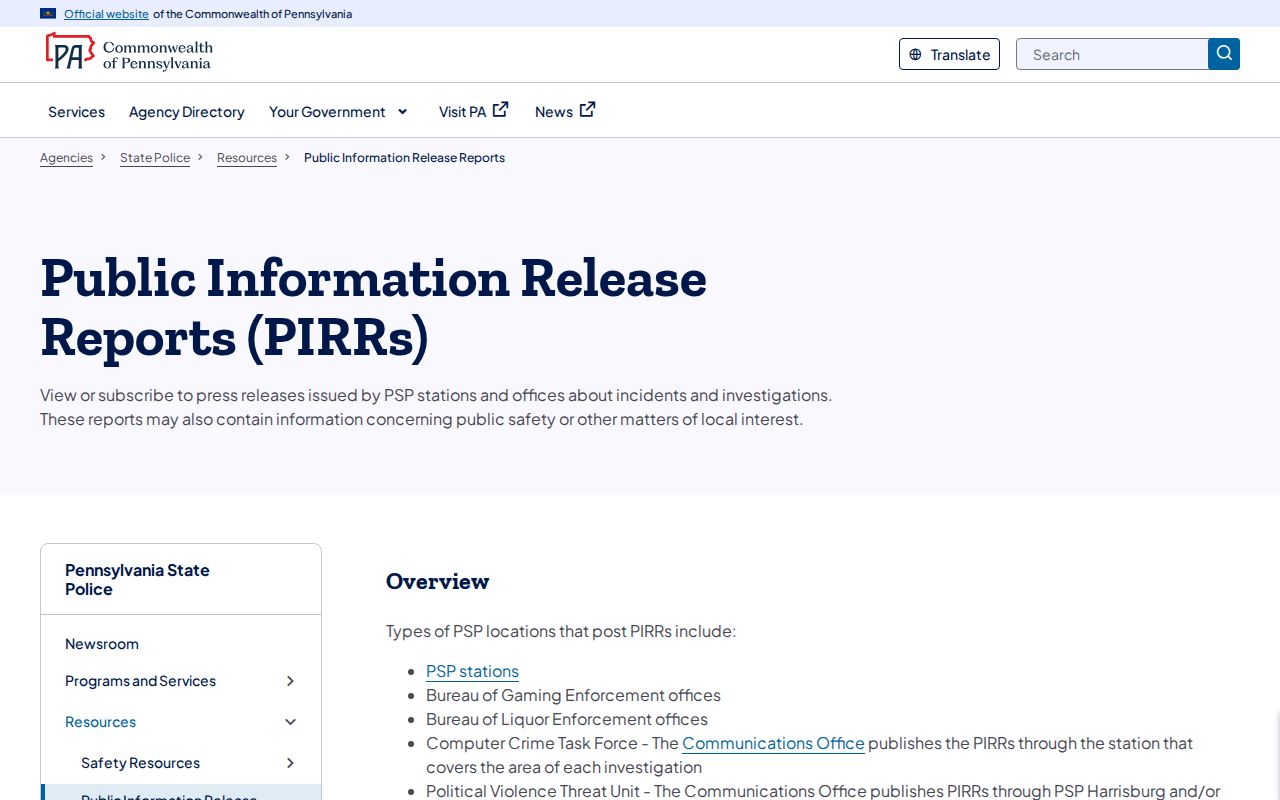Follow the Official website link
The image size is (1280, 800).
(106, 14)
